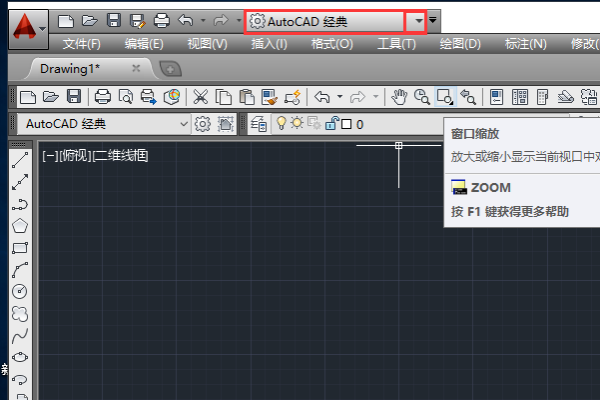This screenshot has height=400, width=600.
Task: Select the Polyline tool
Action: point(20,204)
